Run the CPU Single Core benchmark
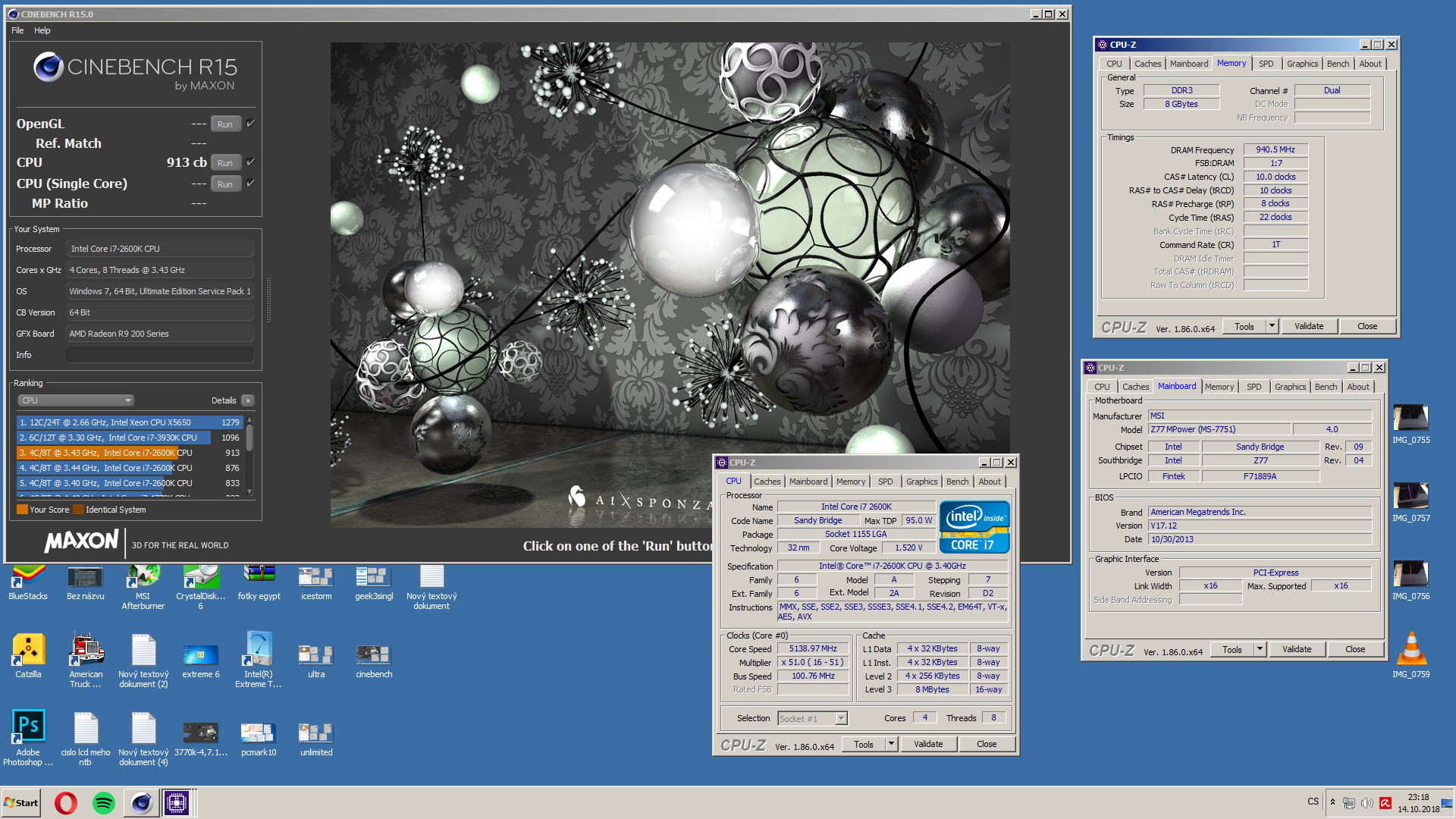The height and width of the screenshot is (819, 1456). [x=225, y=184]
